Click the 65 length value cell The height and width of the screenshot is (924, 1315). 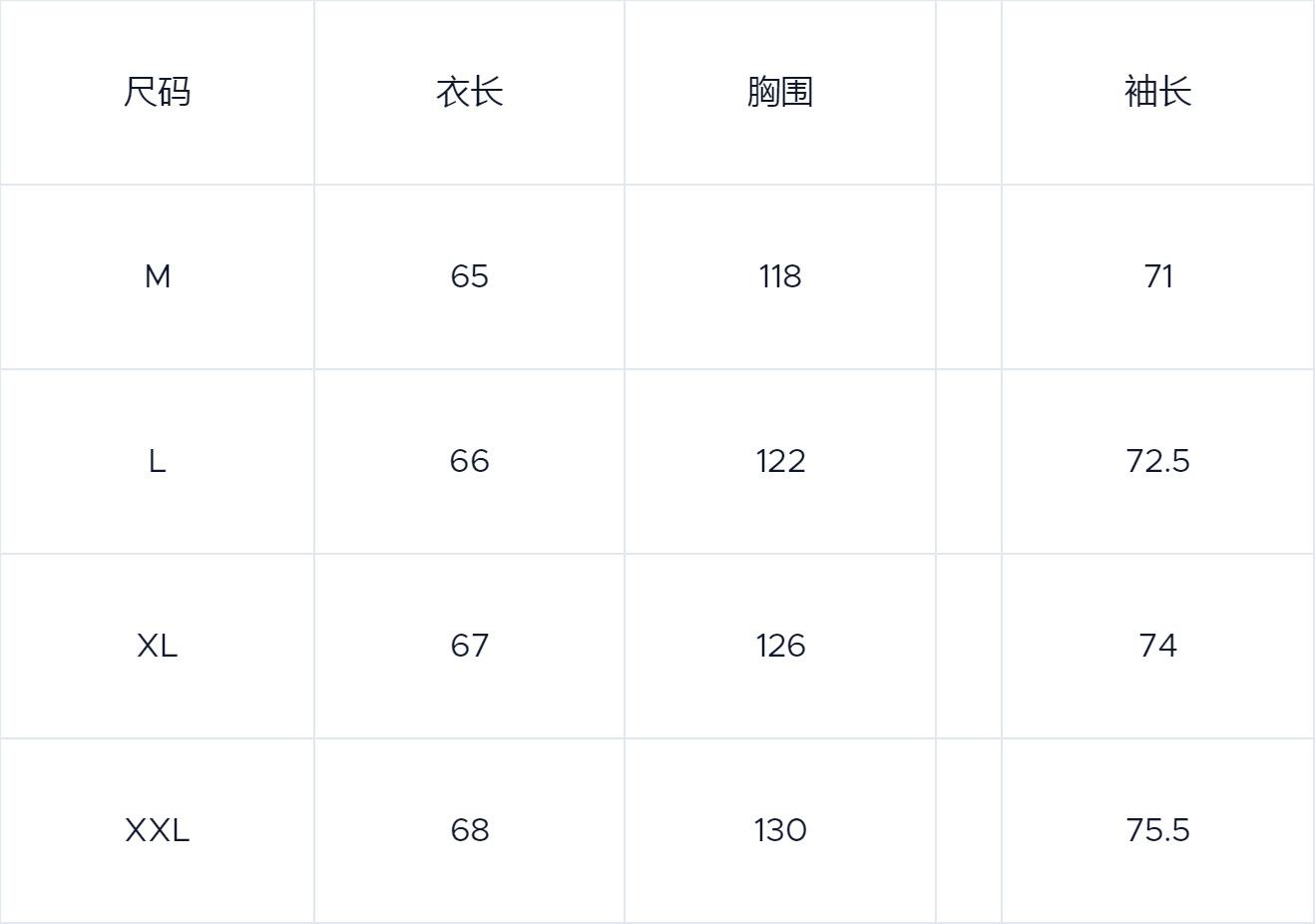[x=469, y=276]
